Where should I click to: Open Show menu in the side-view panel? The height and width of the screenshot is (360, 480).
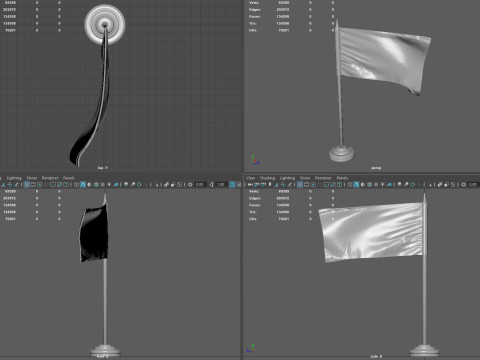[x=305, y=178]
